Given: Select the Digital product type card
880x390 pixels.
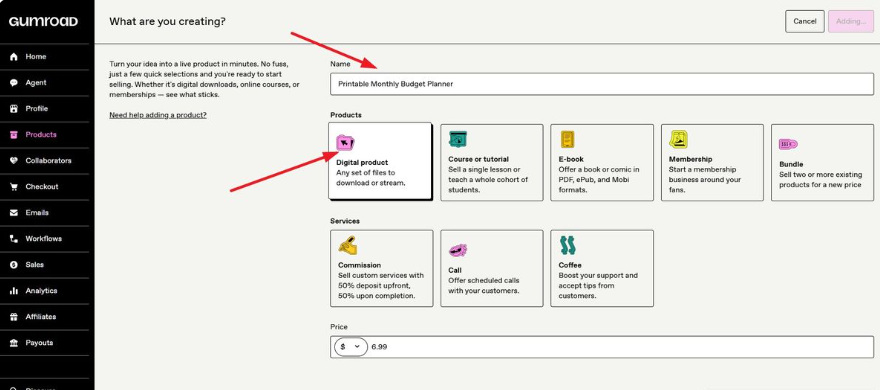Looking at the screenshot, I should point(380,161).
